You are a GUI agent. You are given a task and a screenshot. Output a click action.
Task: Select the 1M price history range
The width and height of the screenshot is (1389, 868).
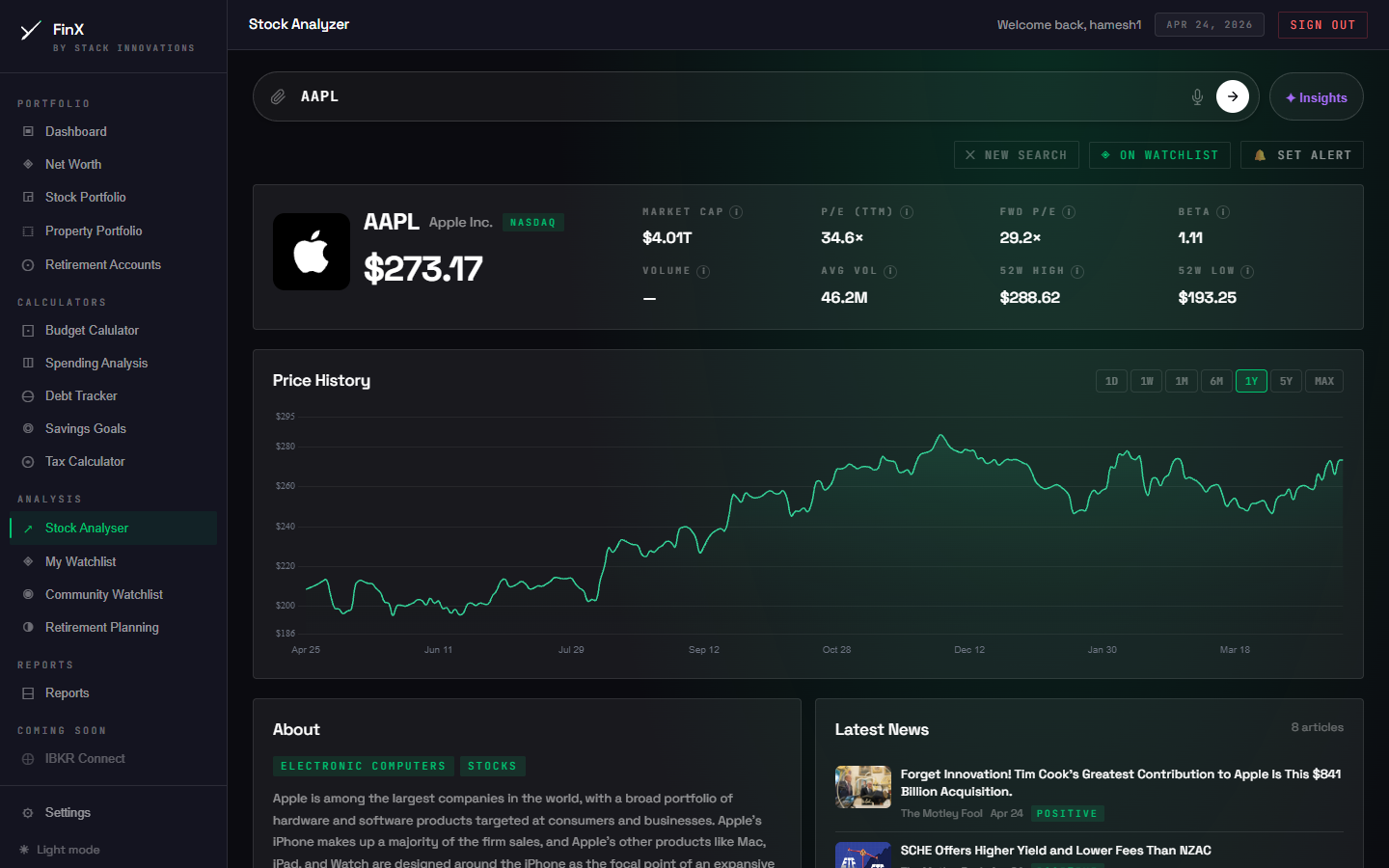click(1182, 381)
